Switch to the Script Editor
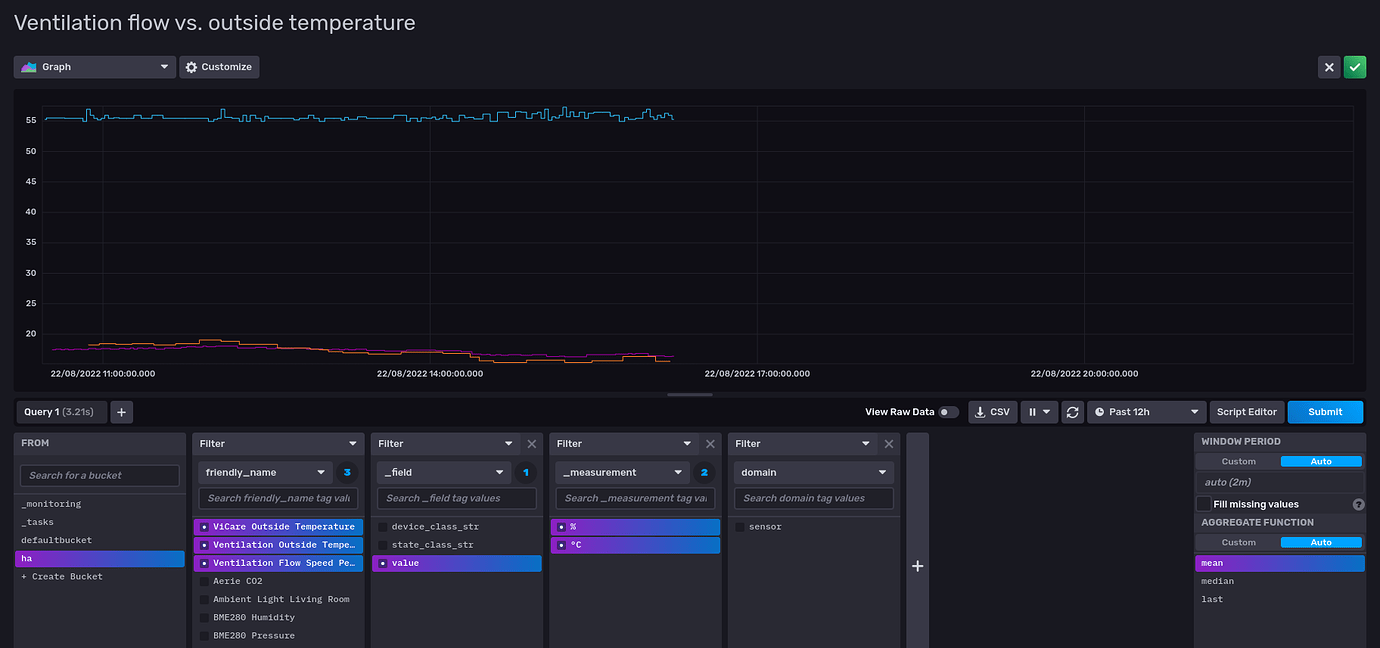 pos(1246,412)
